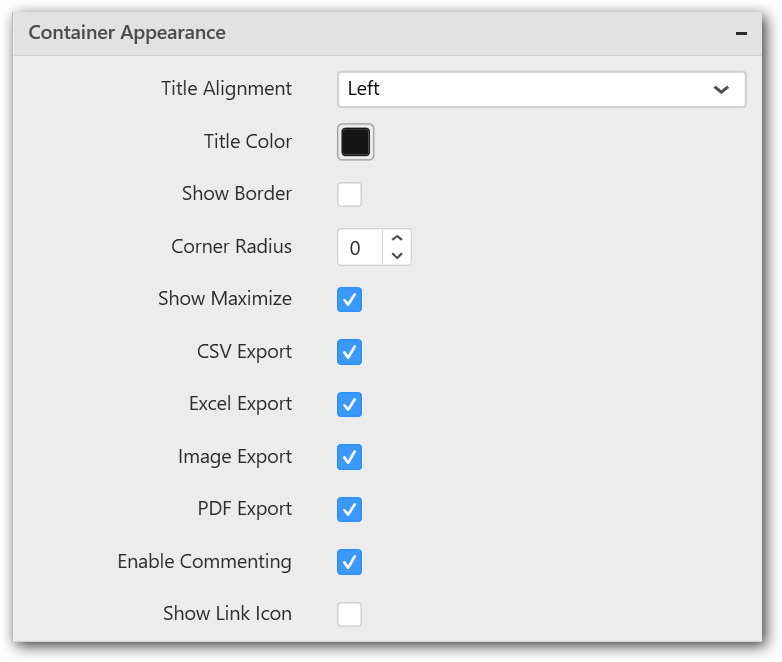Decrease Corner Radius with down arrow
The height and width of the screenshot is (662, 782).
click(x=397, y=256)
